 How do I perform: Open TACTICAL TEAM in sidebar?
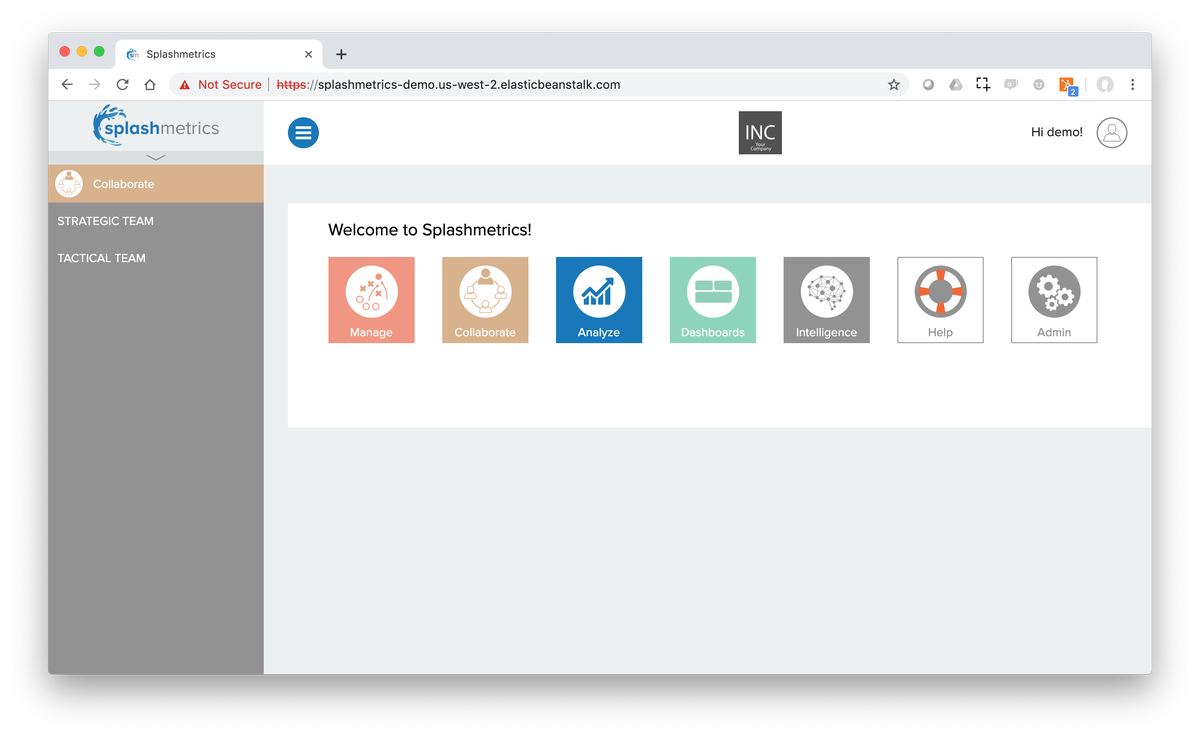click(101, 258)
